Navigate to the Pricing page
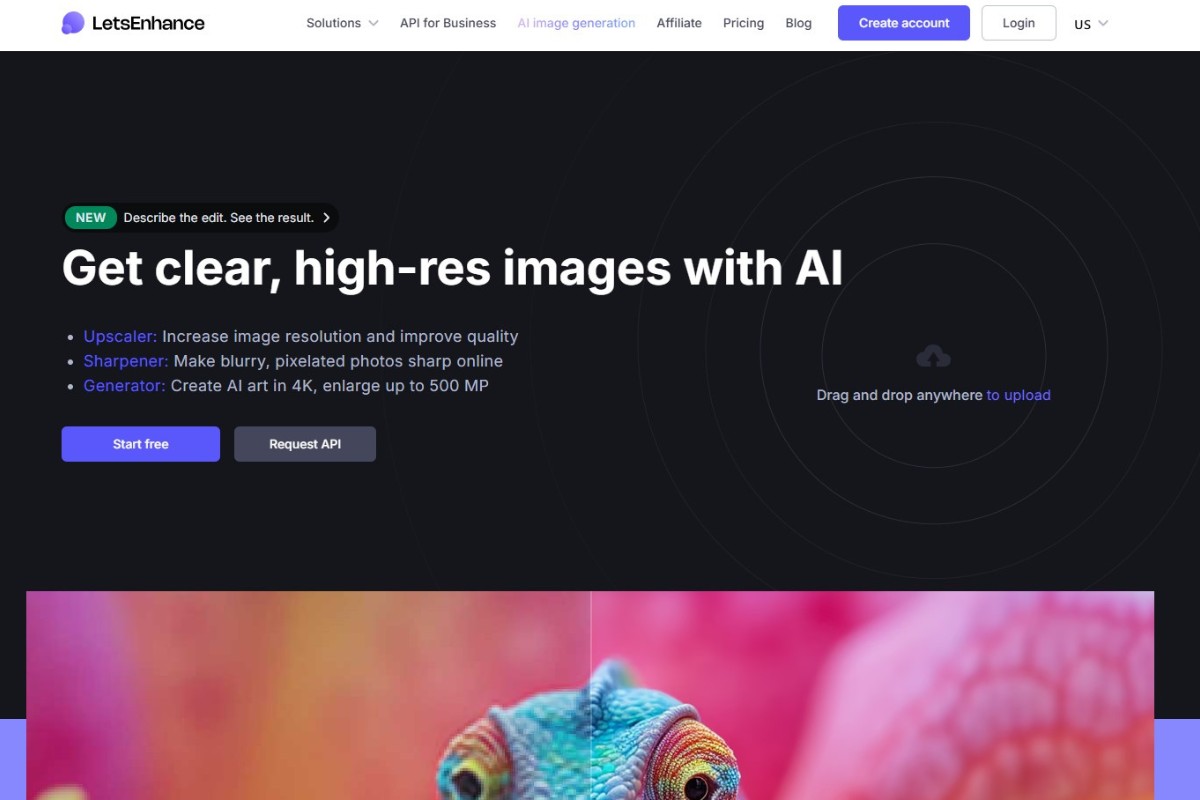 [743, 23]
